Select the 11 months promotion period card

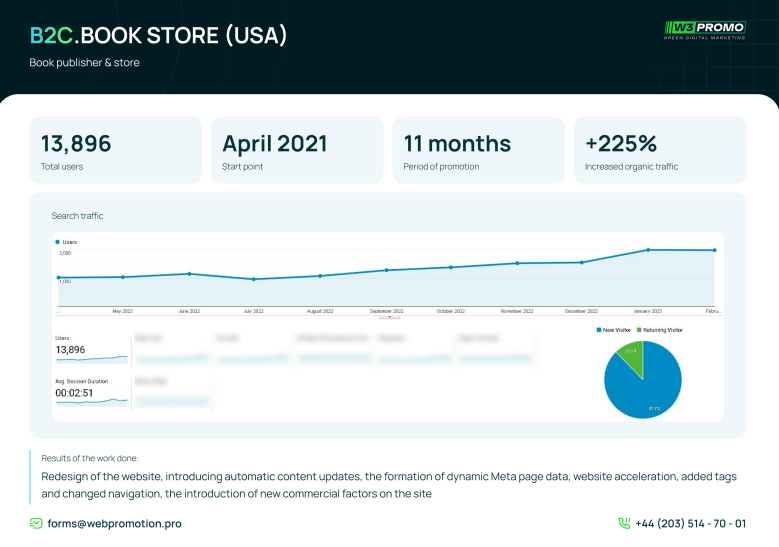(x=478, y=150)
